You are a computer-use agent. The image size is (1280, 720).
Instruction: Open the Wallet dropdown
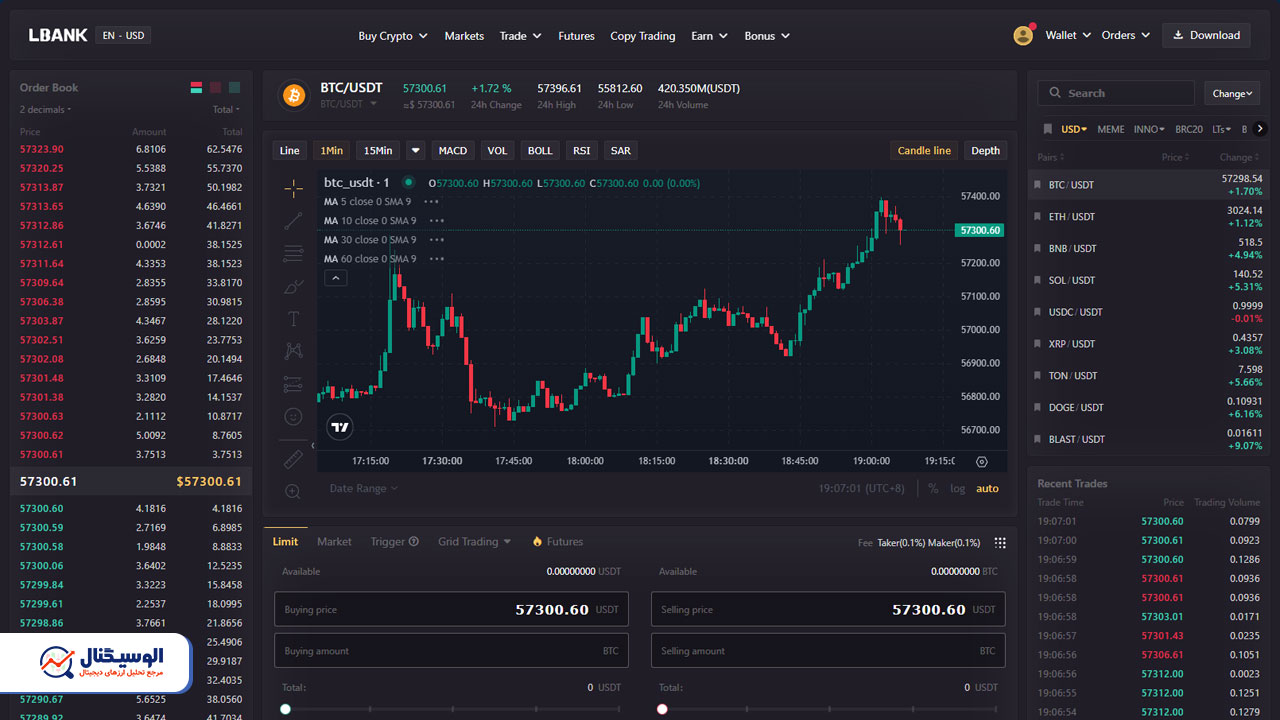tap(1068, 35)
